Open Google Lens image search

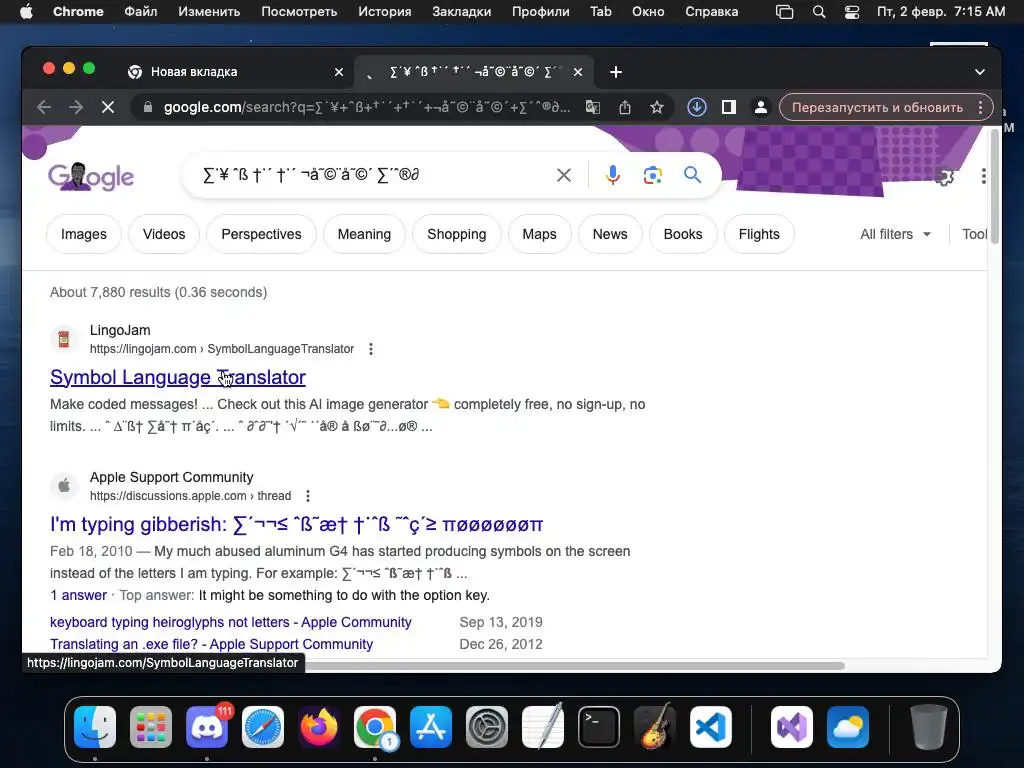(652, 175)
